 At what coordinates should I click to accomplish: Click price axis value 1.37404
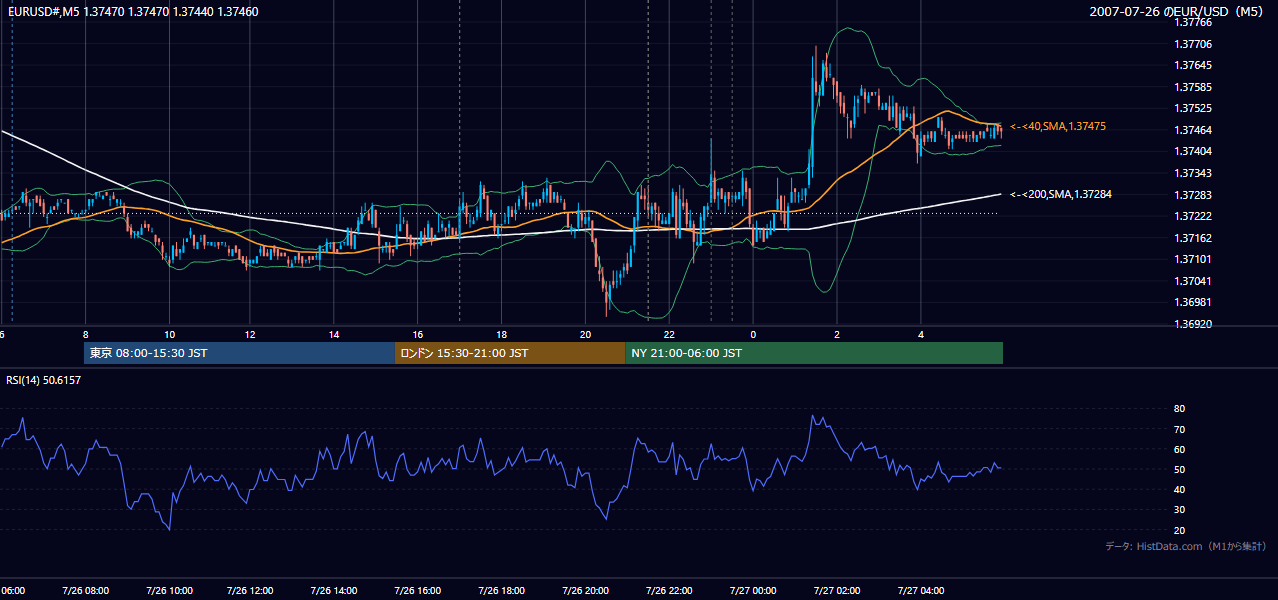tap(1193, 151)
